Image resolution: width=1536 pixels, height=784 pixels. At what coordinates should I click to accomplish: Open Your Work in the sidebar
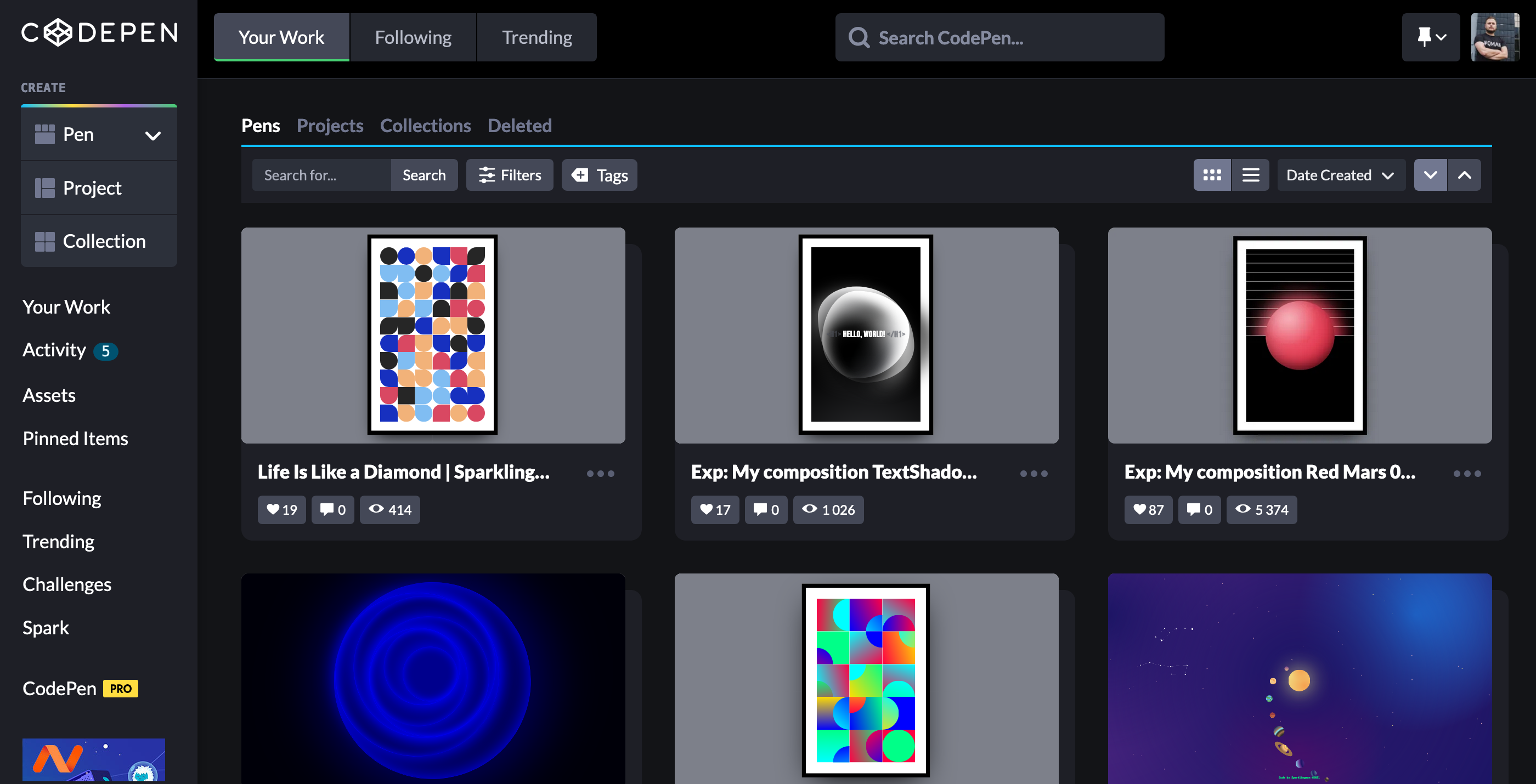tap(66, 306)
